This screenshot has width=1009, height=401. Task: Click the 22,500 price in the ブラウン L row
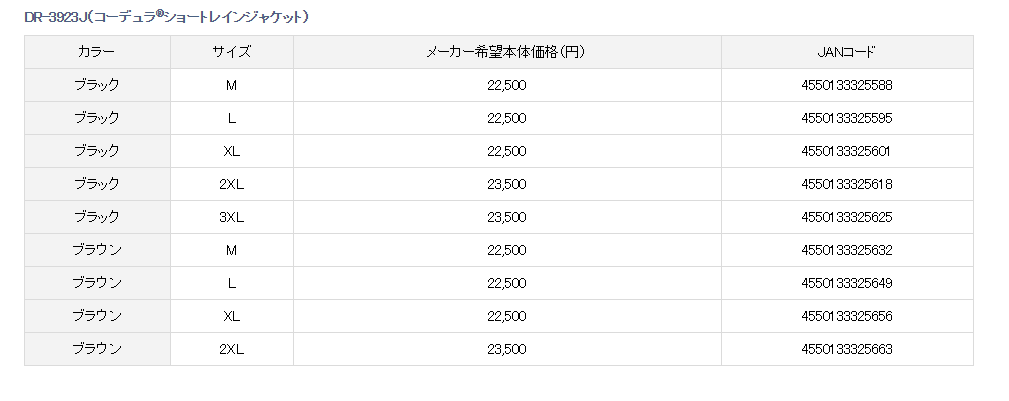pyautogui.click(x=506, y=283)
